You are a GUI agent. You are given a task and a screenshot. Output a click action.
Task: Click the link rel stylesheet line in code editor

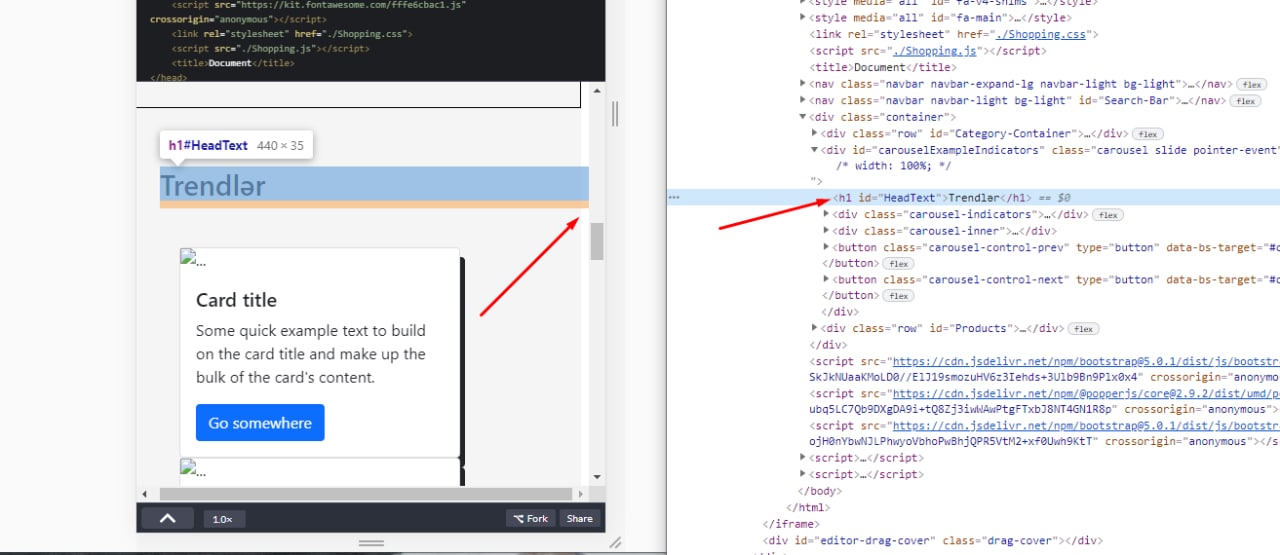(x=292, y=34)
